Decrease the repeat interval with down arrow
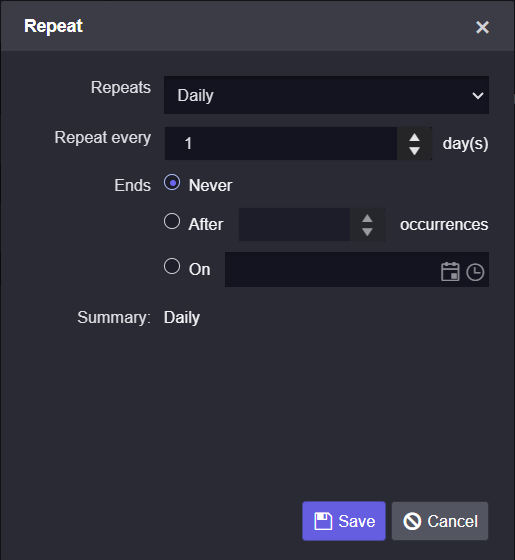The width and height of the screenshot is (515, 560). point(414,151)
